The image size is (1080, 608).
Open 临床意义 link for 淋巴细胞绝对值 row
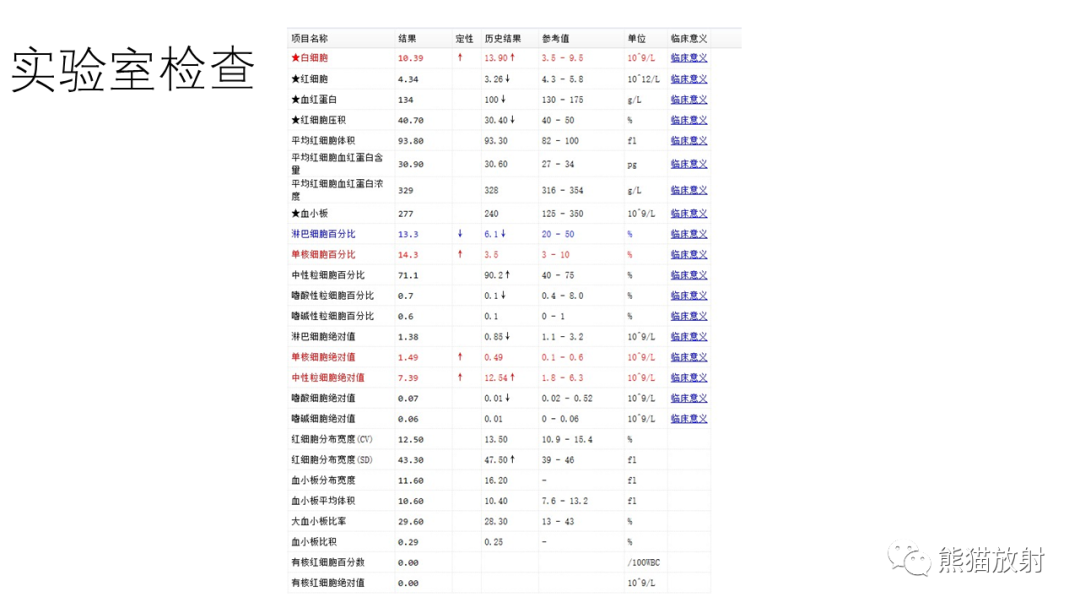(x=689, y=337)
